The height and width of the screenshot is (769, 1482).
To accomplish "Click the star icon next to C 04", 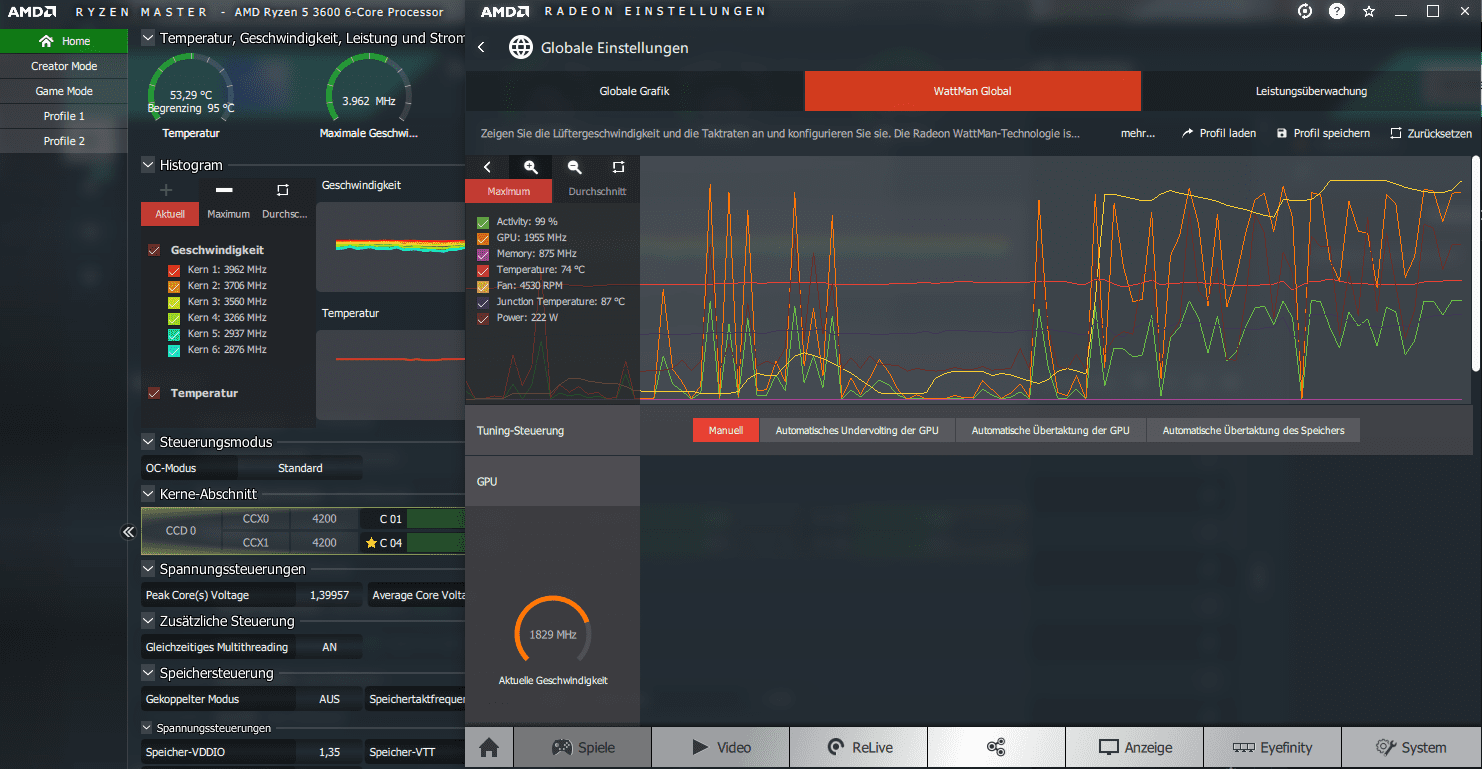I will click(371, 543).
